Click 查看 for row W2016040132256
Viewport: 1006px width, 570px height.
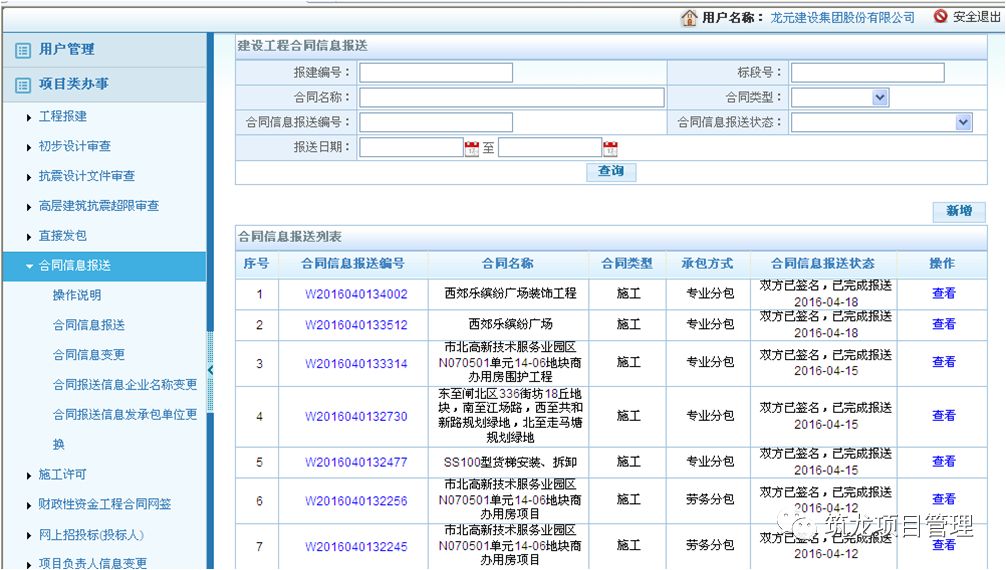coord(943,499)
